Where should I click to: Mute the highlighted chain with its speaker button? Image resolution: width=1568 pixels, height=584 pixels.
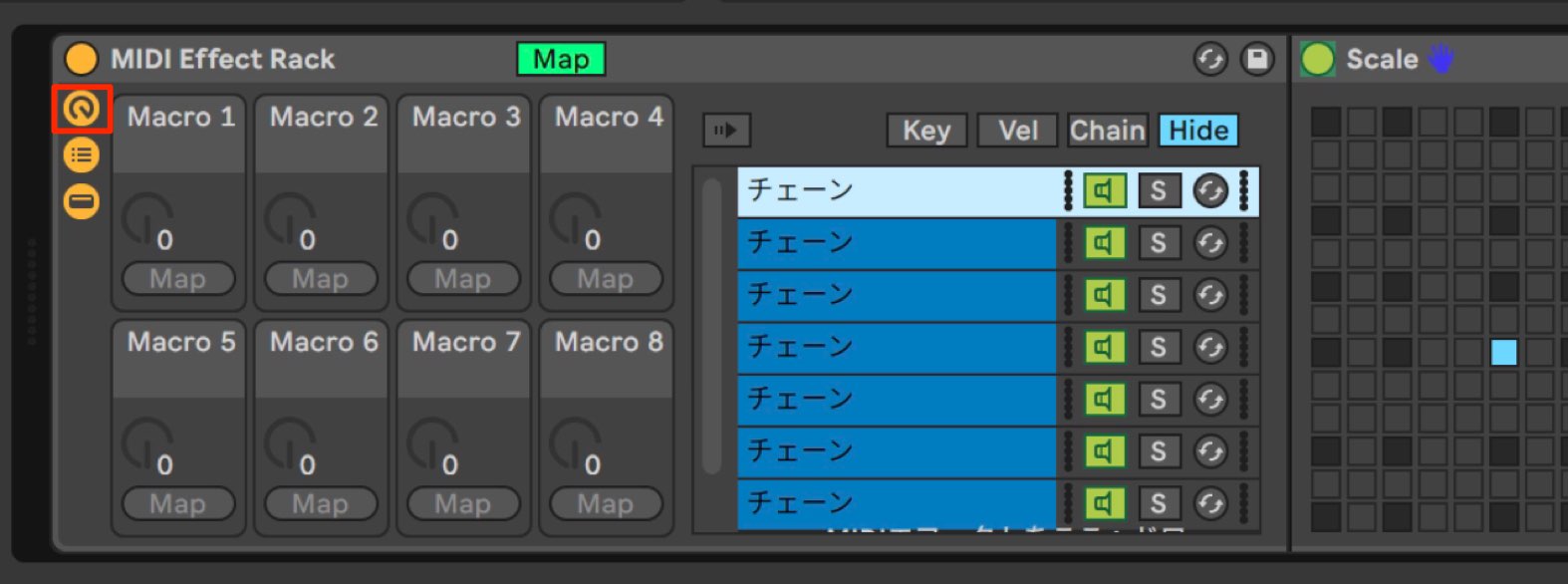(x=1104, y=191)
